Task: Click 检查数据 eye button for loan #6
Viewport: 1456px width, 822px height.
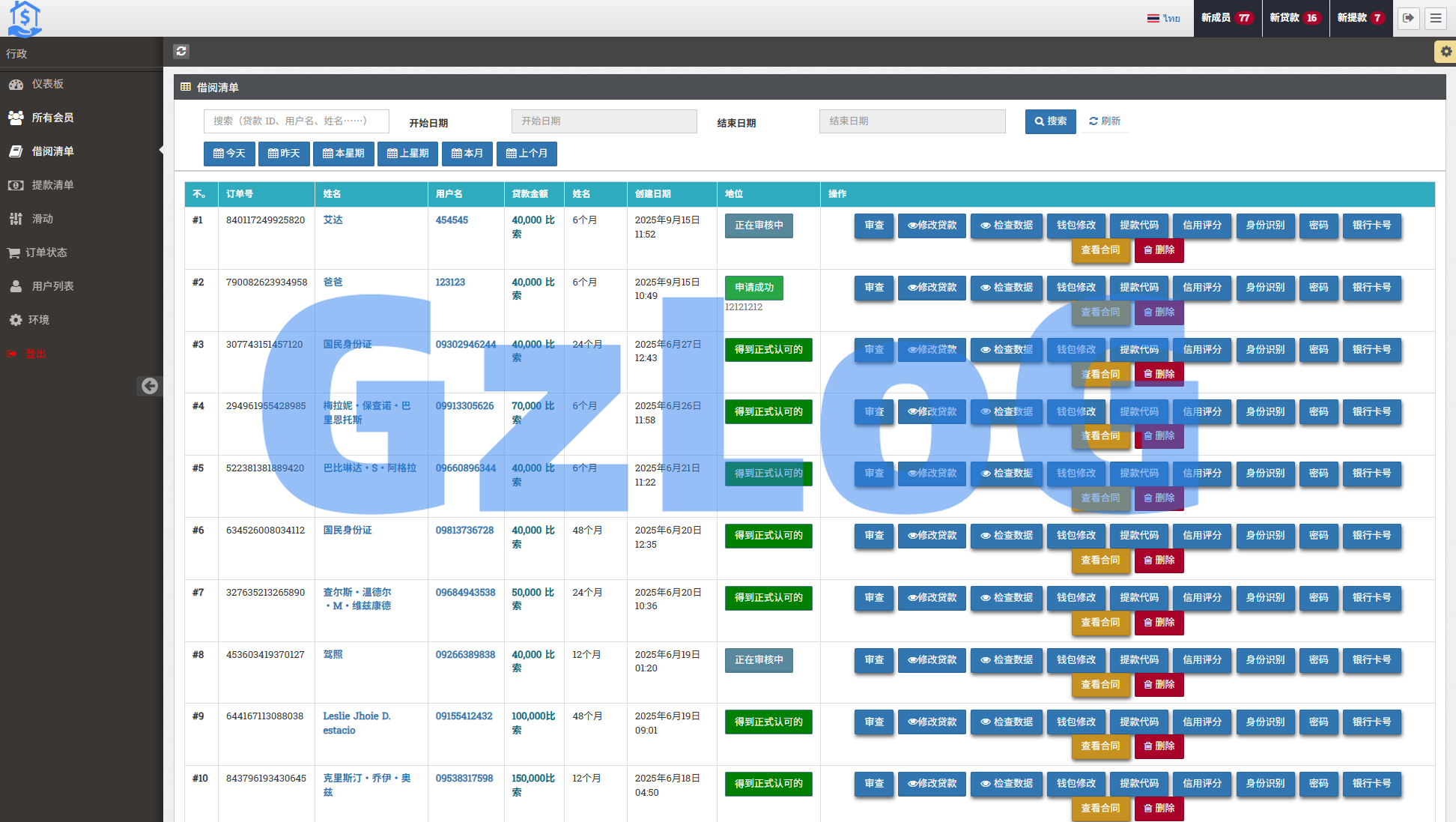Action: pyautogui.click(x=1006, y=536)
